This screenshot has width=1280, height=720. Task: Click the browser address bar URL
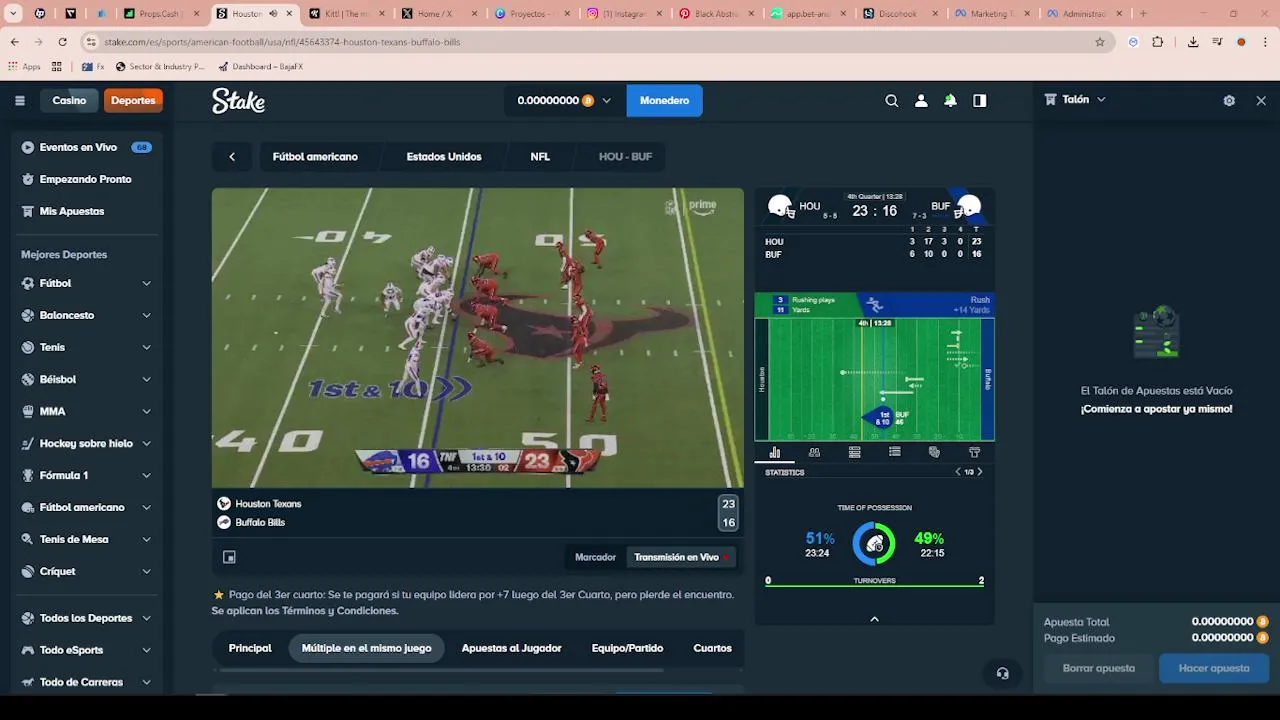282,42
